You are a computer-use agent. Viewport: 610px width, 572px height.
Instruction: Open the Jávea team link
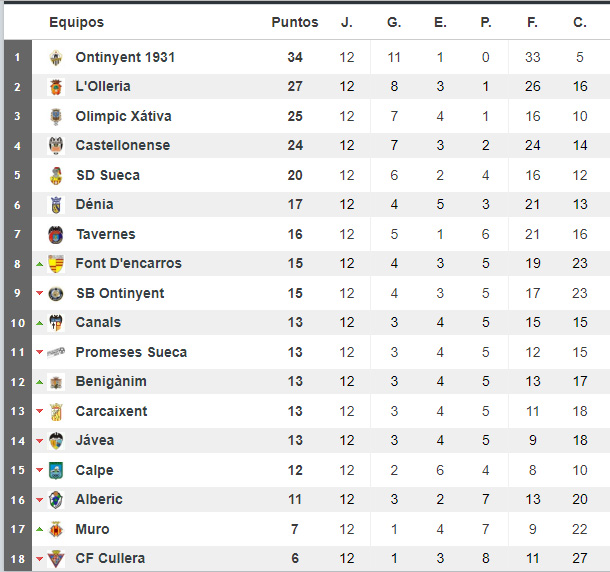[95, 440]
